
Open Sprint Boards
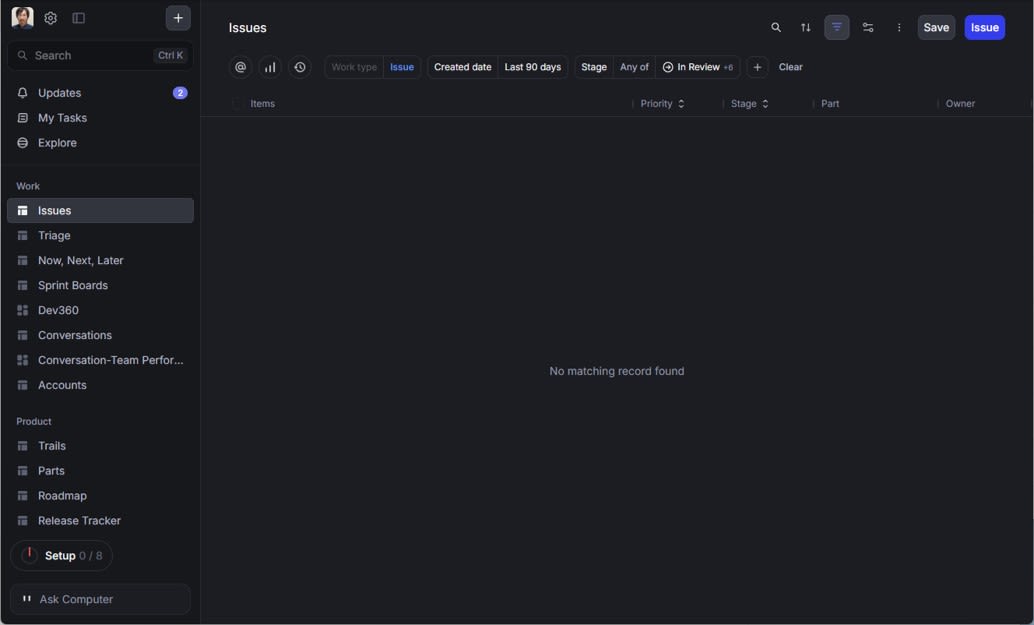[100, 285]
